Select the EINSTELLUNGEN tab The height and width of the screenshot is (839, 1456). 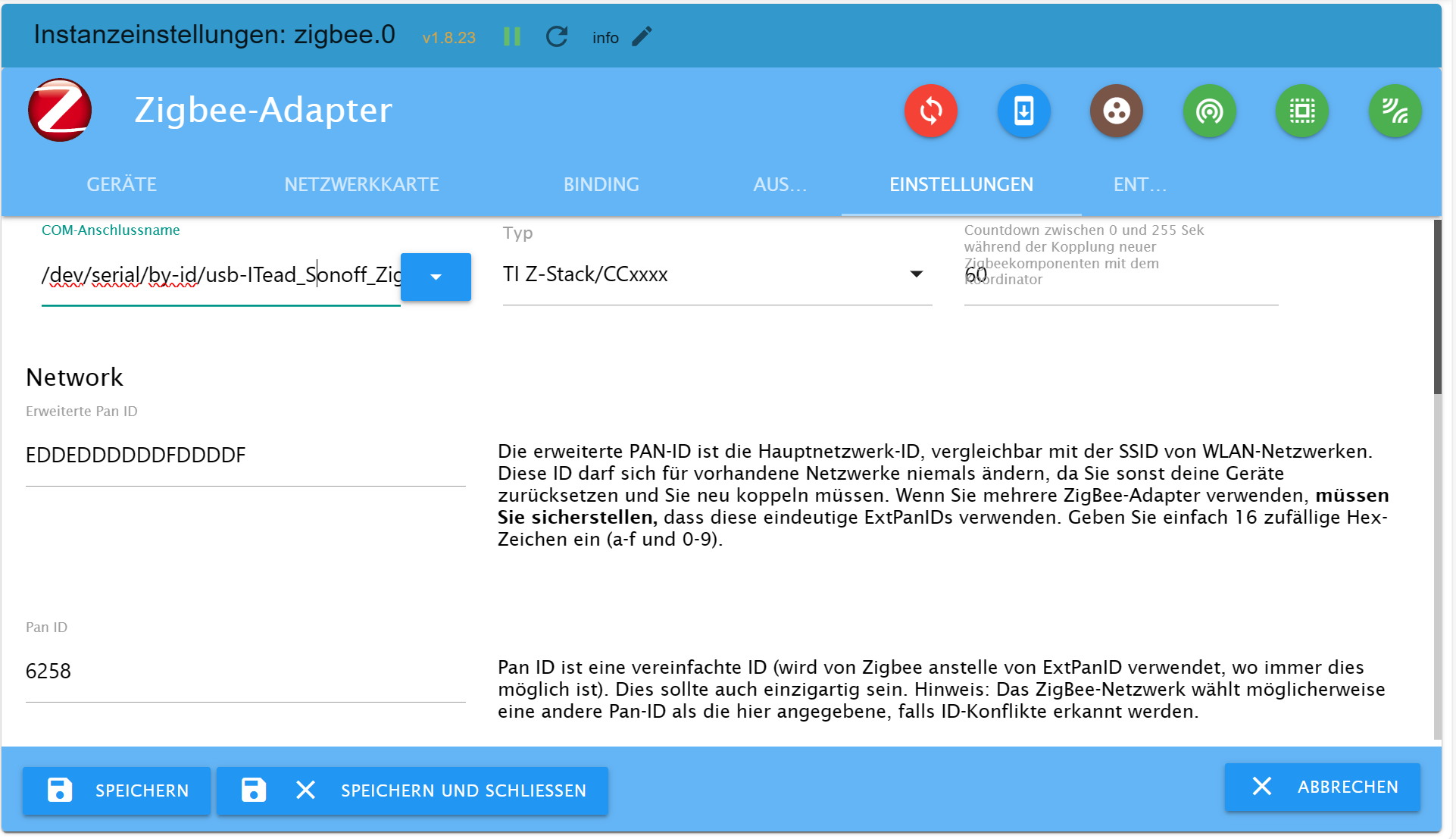tap(961, 184)
